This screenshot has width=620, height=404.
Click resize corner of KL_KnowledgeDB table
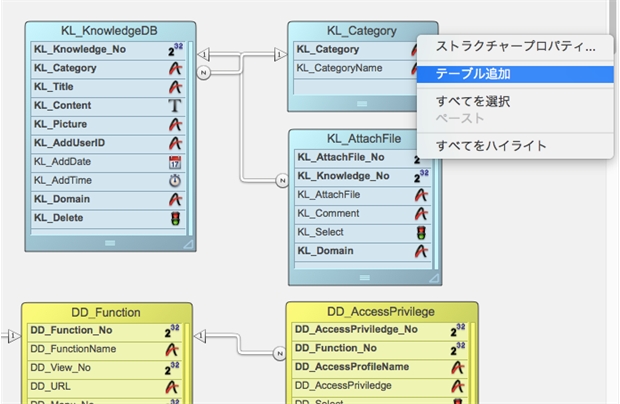(x=189, y=245)
